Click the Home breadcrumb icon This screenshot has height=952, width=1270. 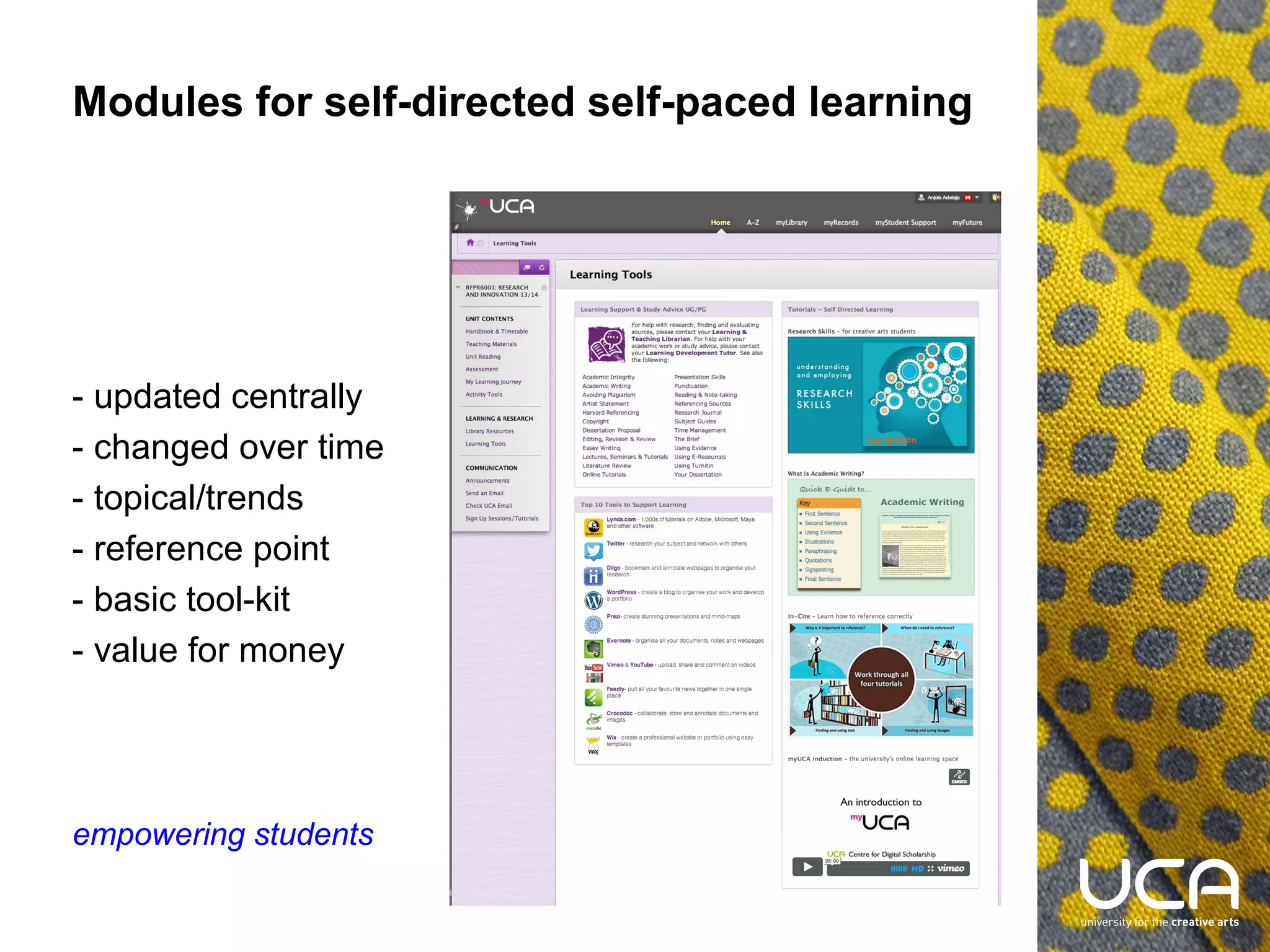470,243
